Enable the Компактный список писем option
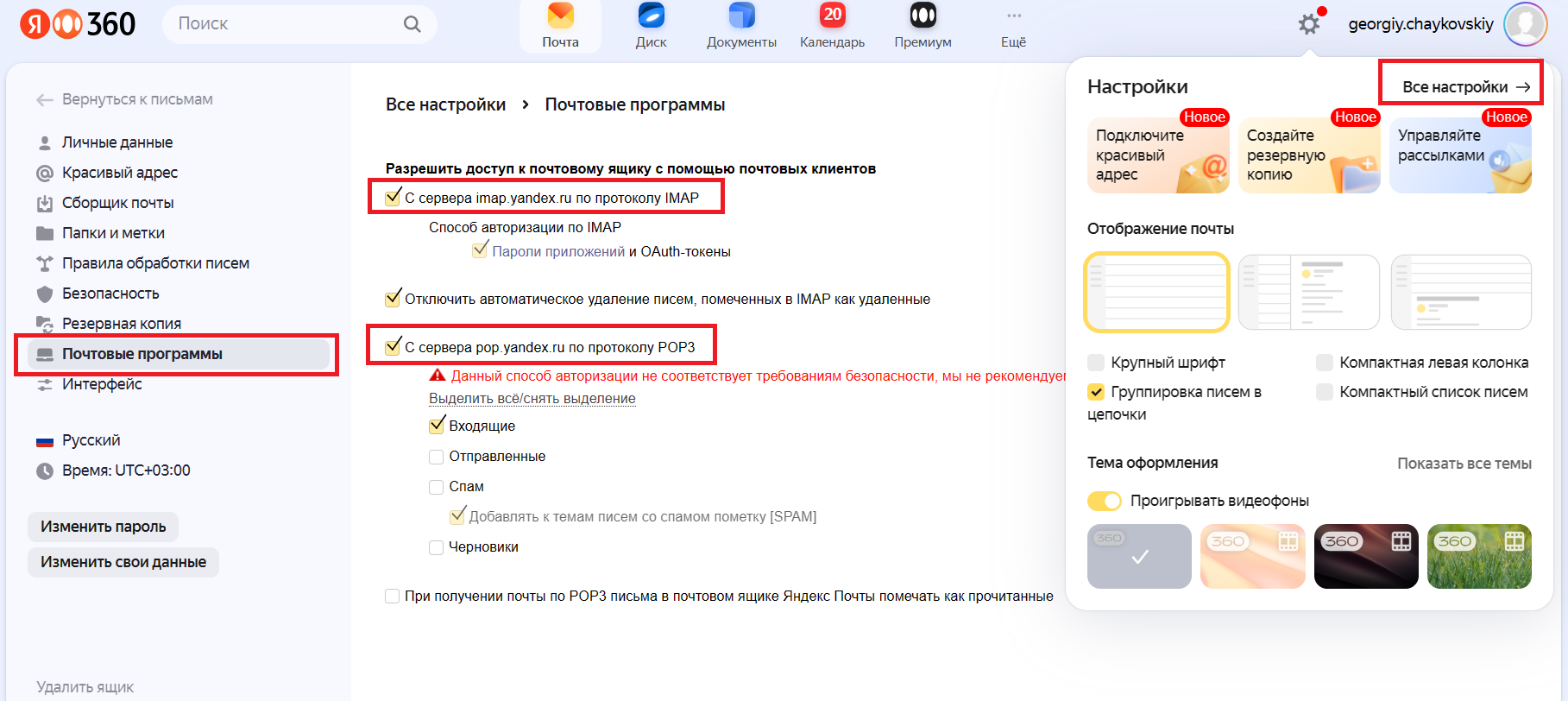Image resolution: width=1568 pixels, height=701 pixels. pyautogui.click(x=1325, y=392)
